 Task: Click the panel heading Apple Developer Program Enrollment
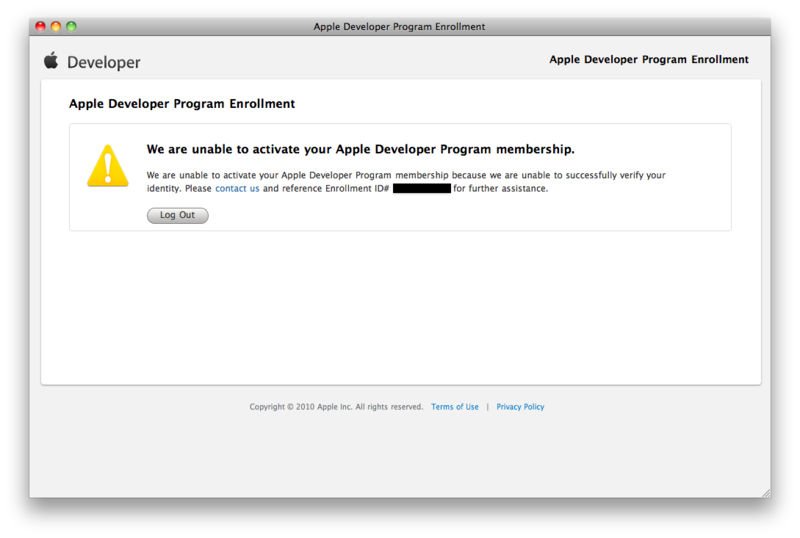pos(182,104)
